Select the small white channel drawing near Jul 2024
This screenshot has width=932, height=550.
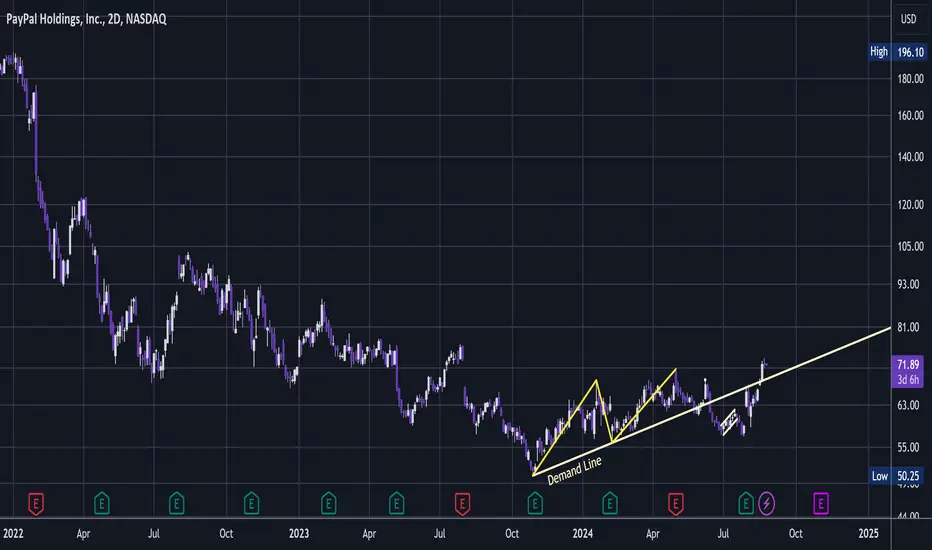point(730,423)
